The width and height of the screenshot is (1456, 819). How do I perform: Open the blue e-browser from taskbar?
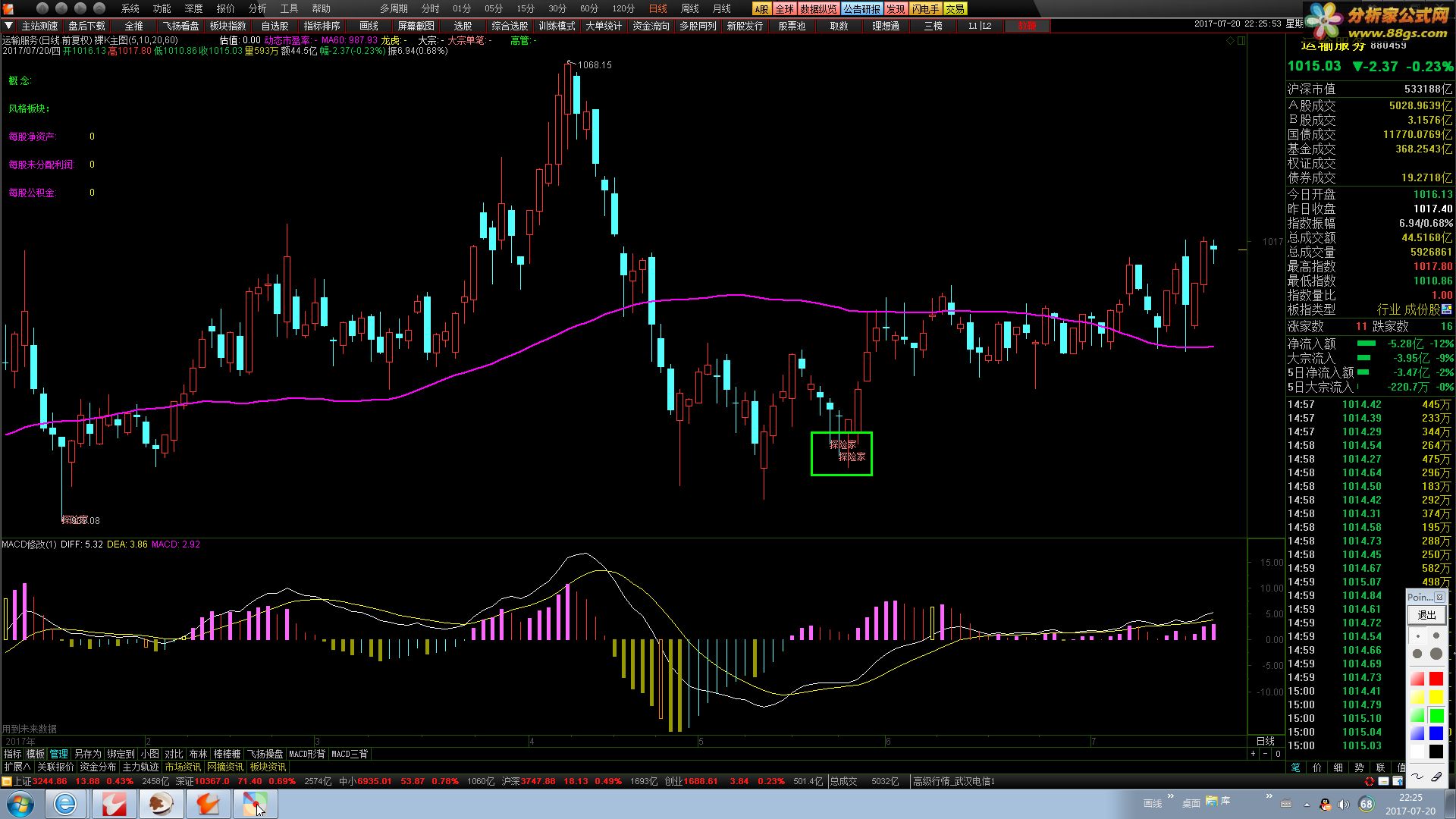tap(65, 804)
